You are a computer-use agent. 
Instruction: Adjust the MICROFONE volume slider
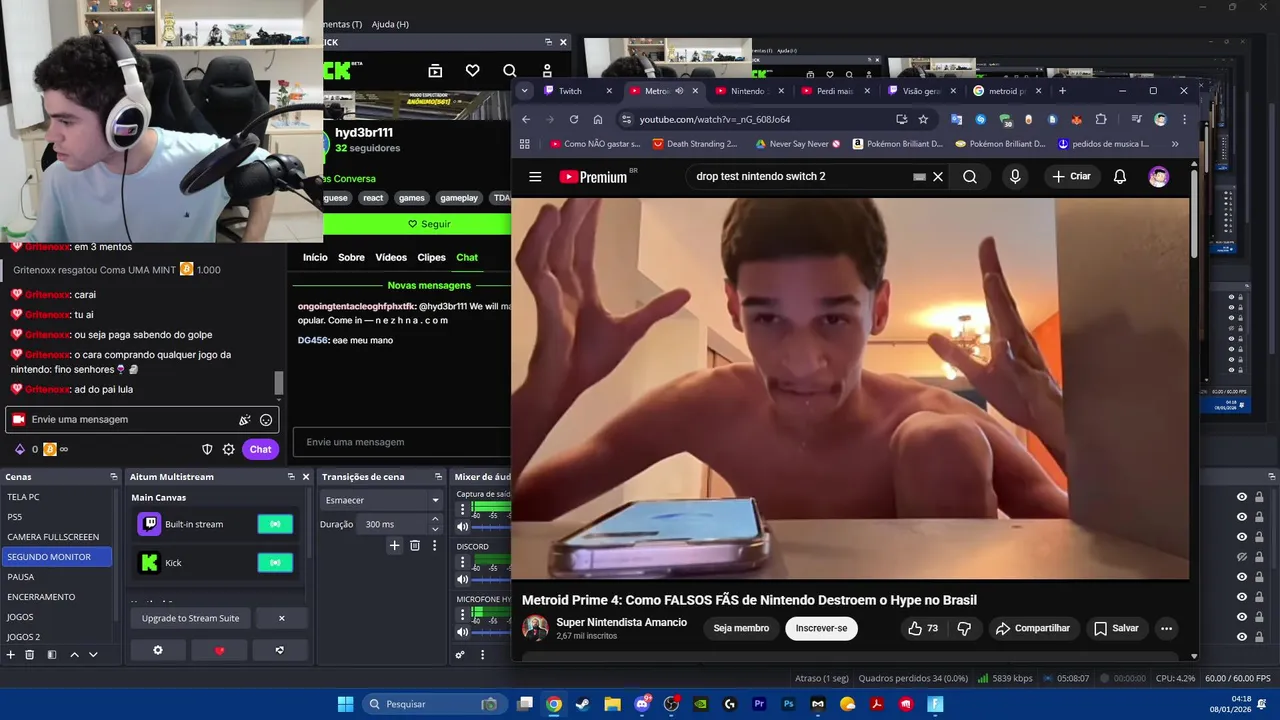click(x=490, y=632)
